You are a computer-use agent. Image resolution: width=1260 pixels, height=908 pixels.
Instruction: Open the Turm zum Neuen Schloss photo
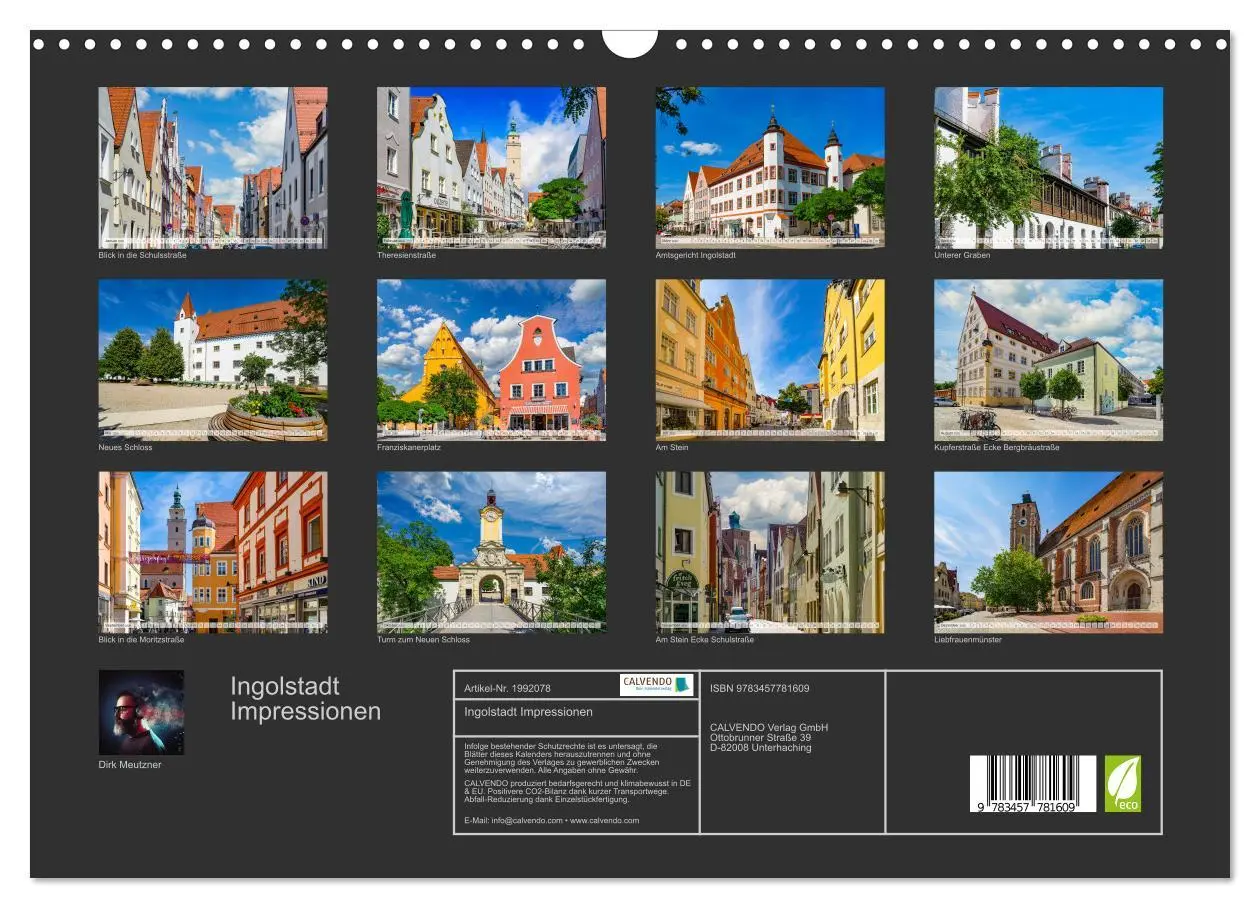(491, 552)
